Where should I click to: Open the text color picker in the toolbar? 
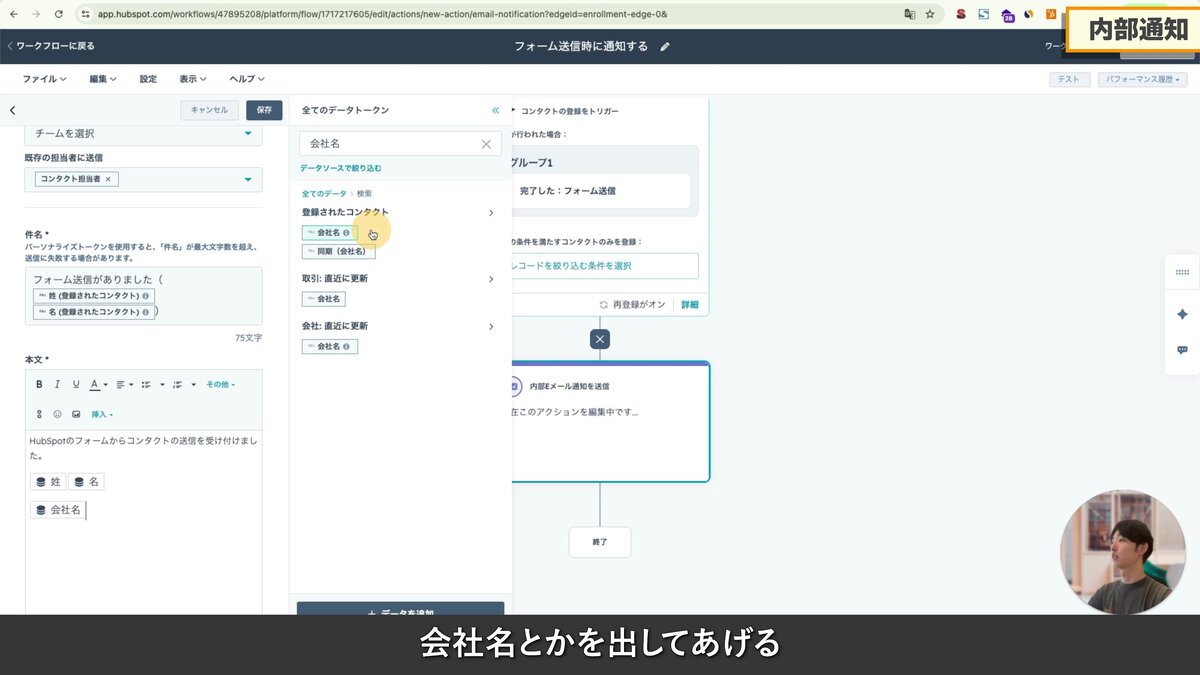[x=97, y=384]
